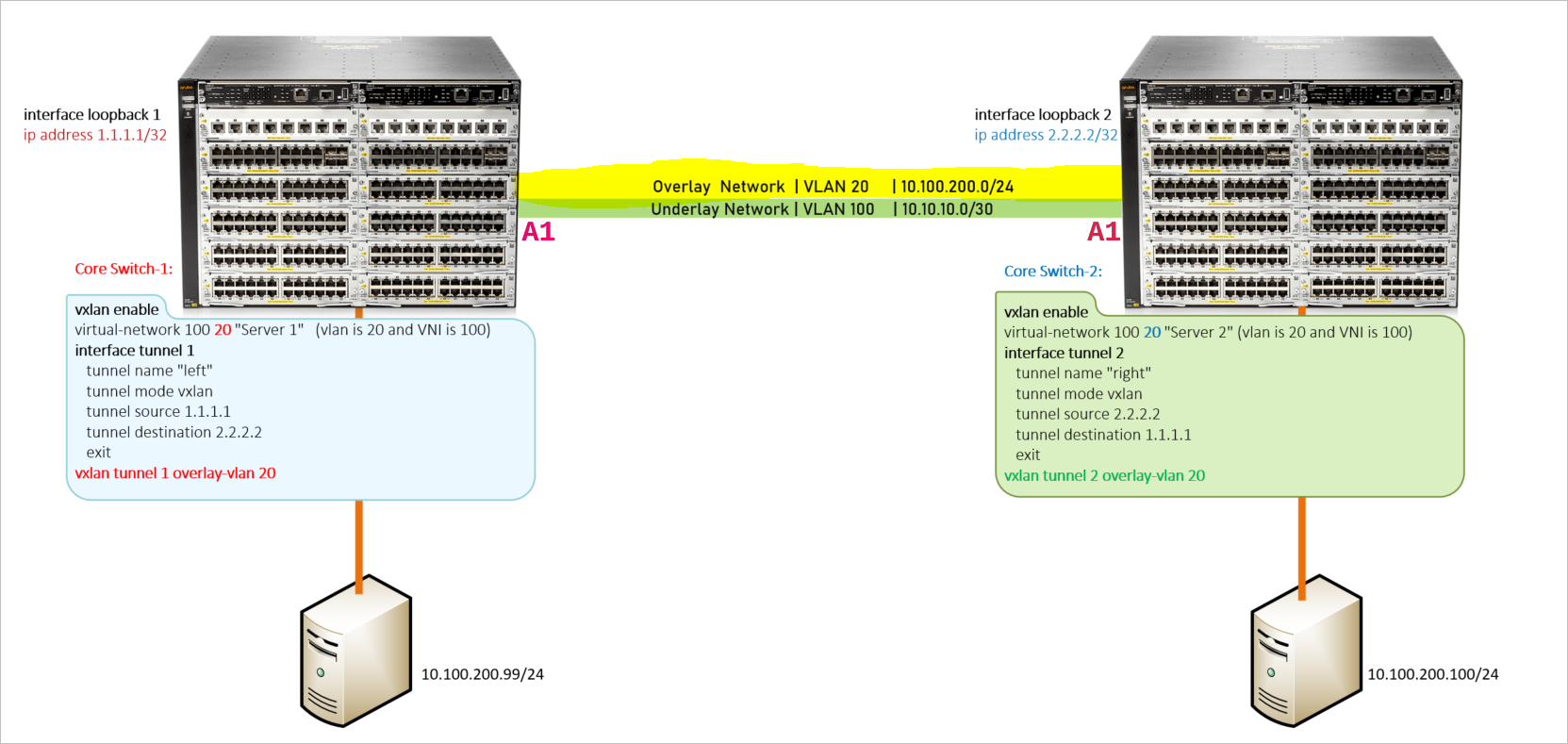The height and width of the screenshot is (744, 1568).
Task: Click the 'Core Switch-2:' label
Action: (x=1053, y=272)
